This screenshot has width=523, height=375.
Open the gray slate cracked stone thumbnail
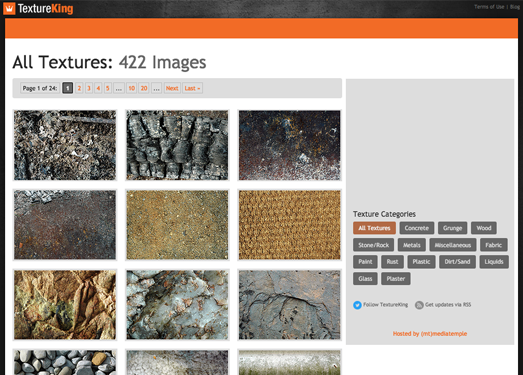[290, 305]
